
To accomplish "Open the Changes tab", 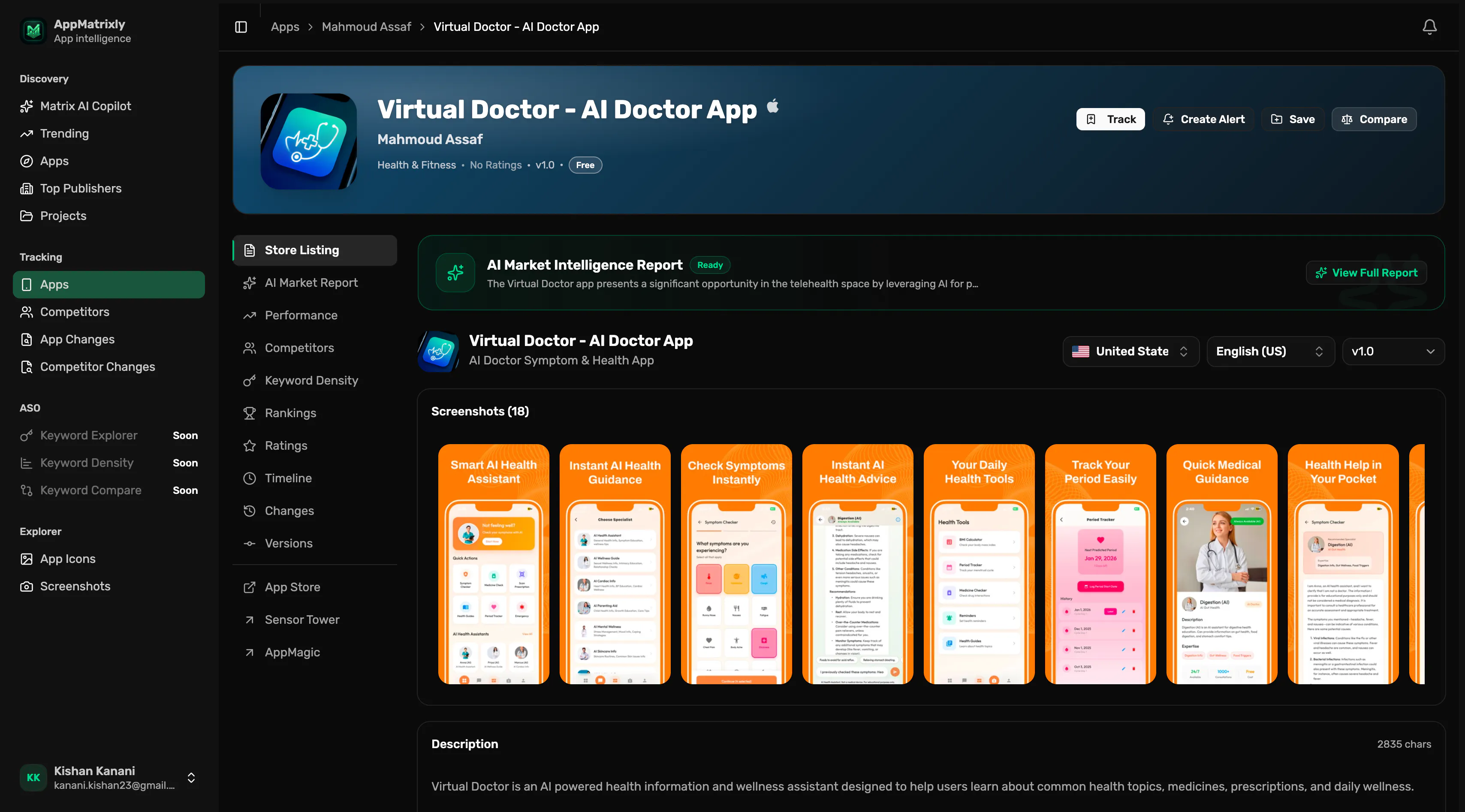I will 314,511.
